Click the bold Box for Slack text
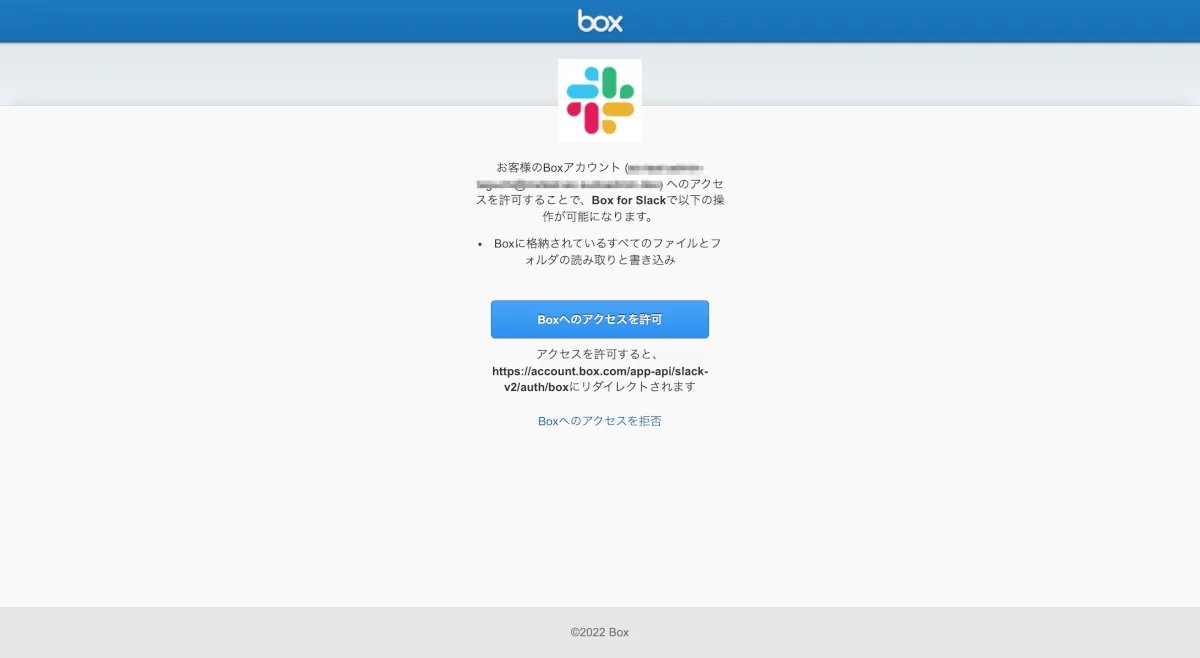 [x=629, y=200]
